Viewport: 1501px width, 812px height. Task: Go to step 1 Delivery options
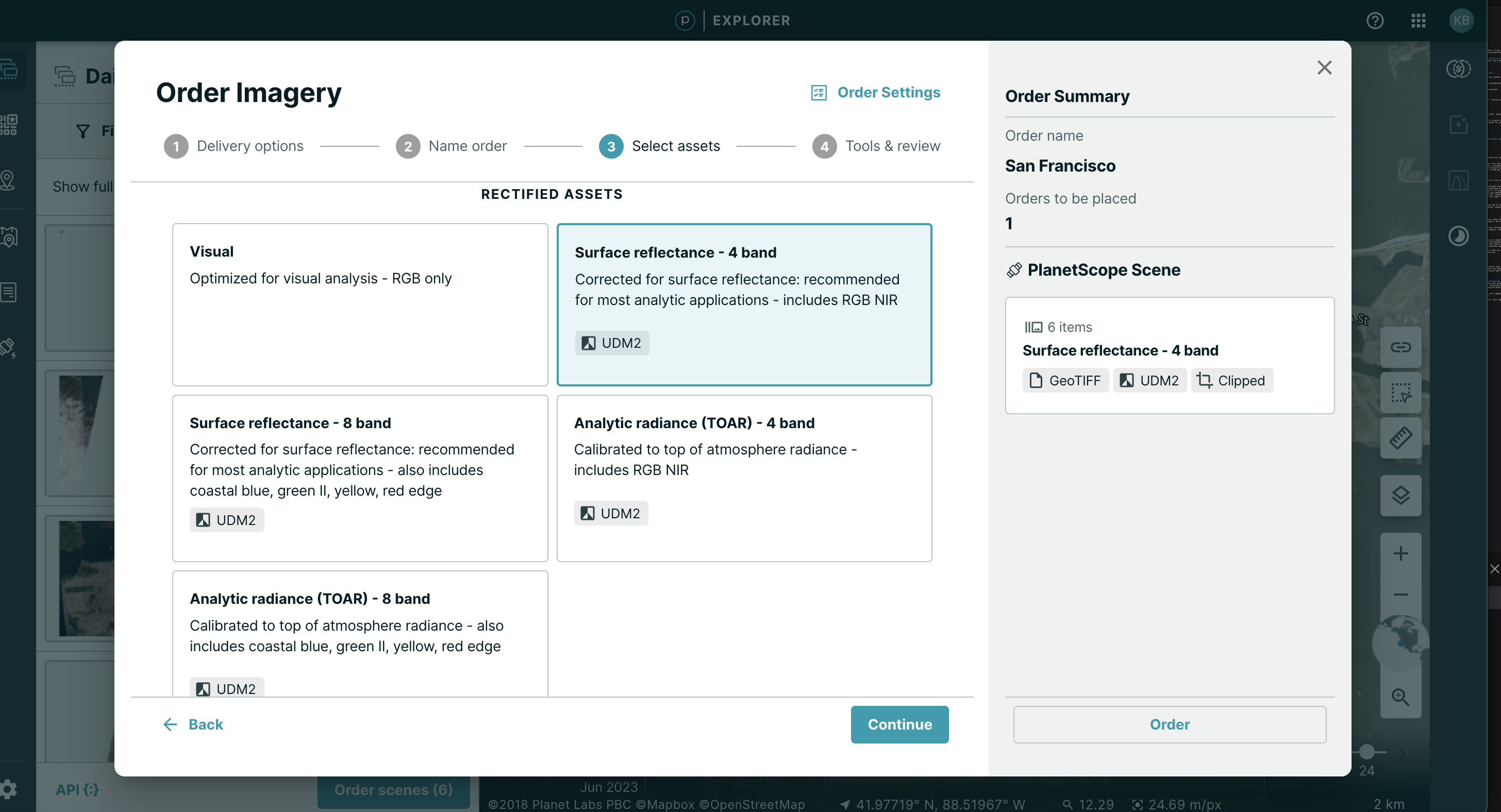[x=234, y=146]
